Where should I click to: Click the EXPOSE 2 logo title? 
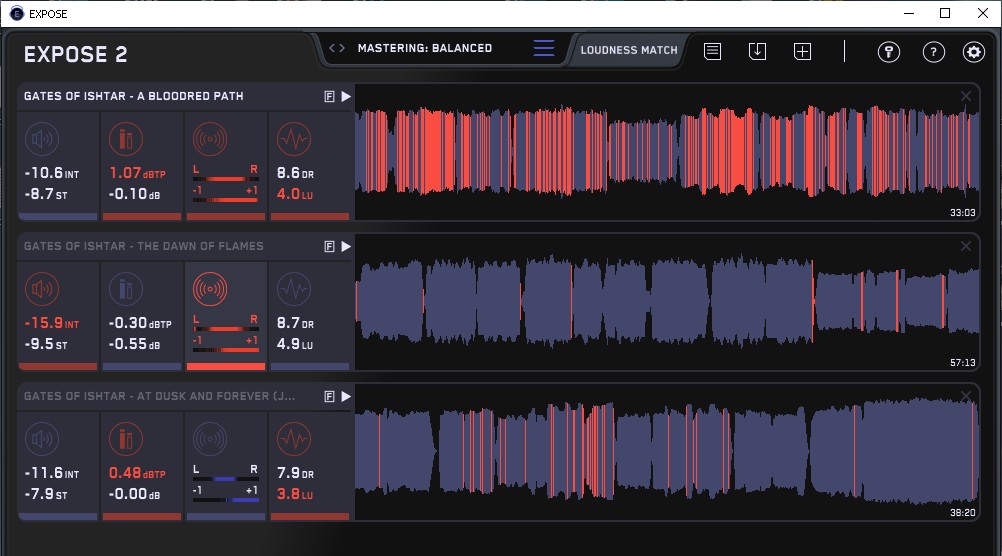tap(75, 55)
